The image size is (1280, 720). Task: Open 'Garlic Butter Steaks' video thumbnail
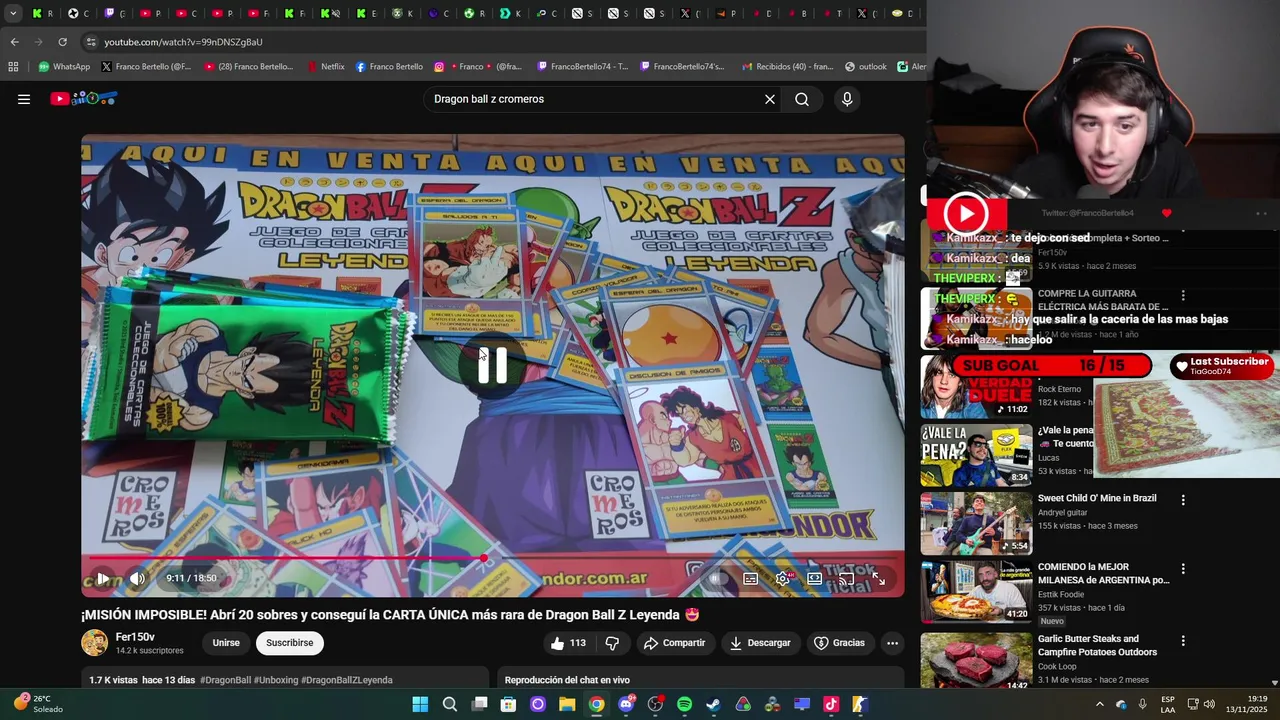(x=976, y=660)
